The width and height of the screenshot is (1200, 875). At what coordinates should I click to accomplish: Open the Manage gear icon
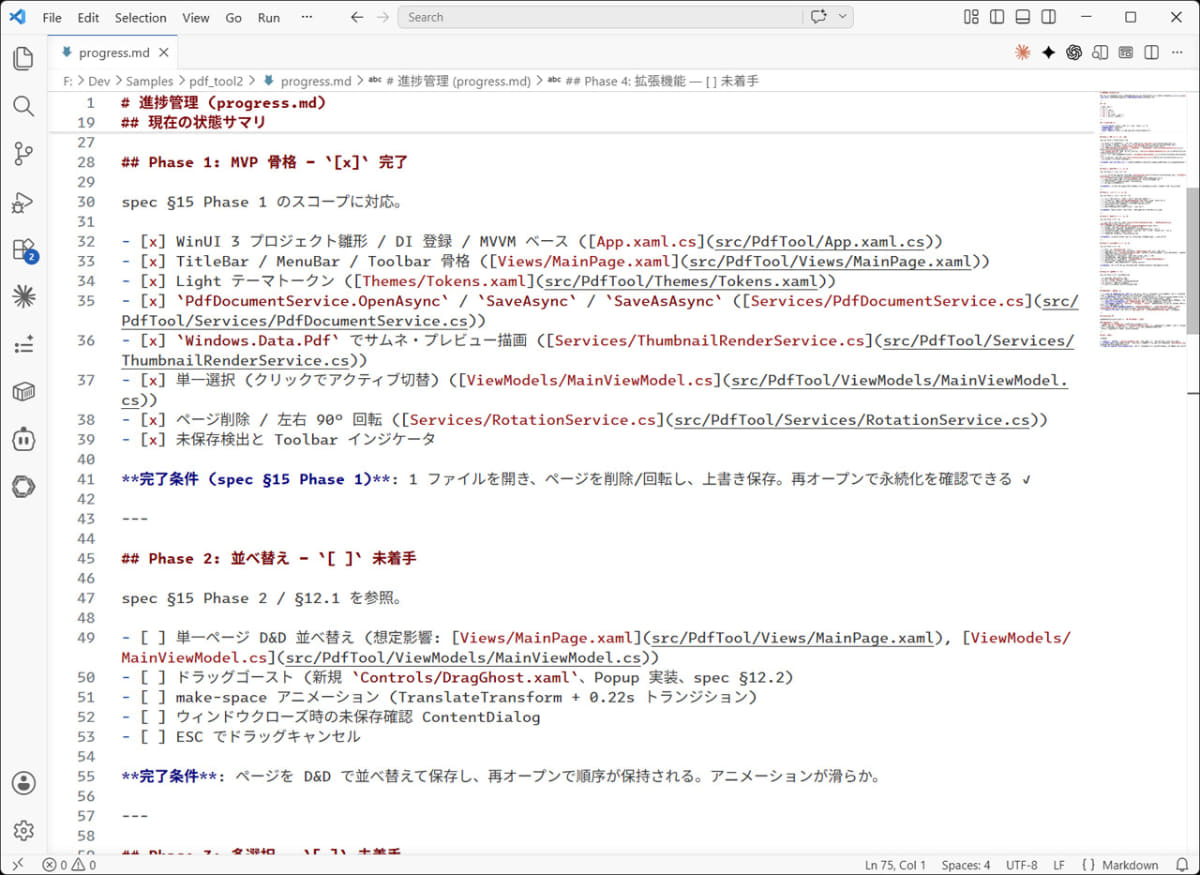23,830
